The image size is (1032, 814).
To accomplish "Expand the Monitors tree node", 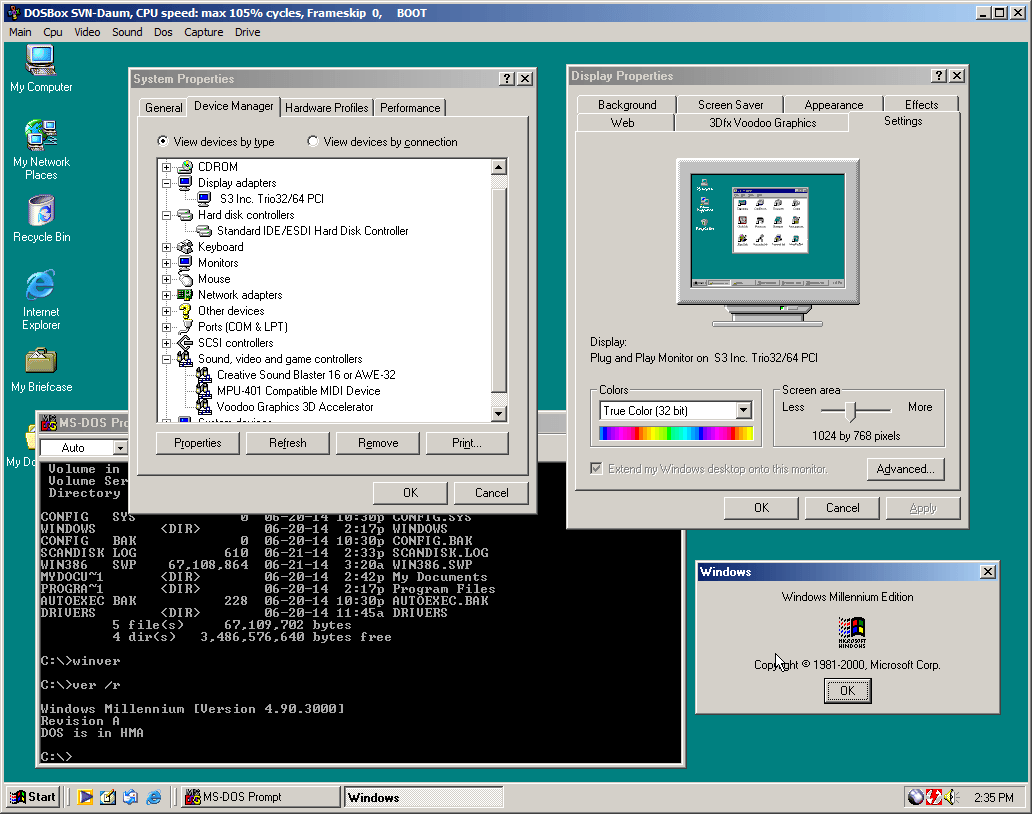I will click(x=167, y=263).
